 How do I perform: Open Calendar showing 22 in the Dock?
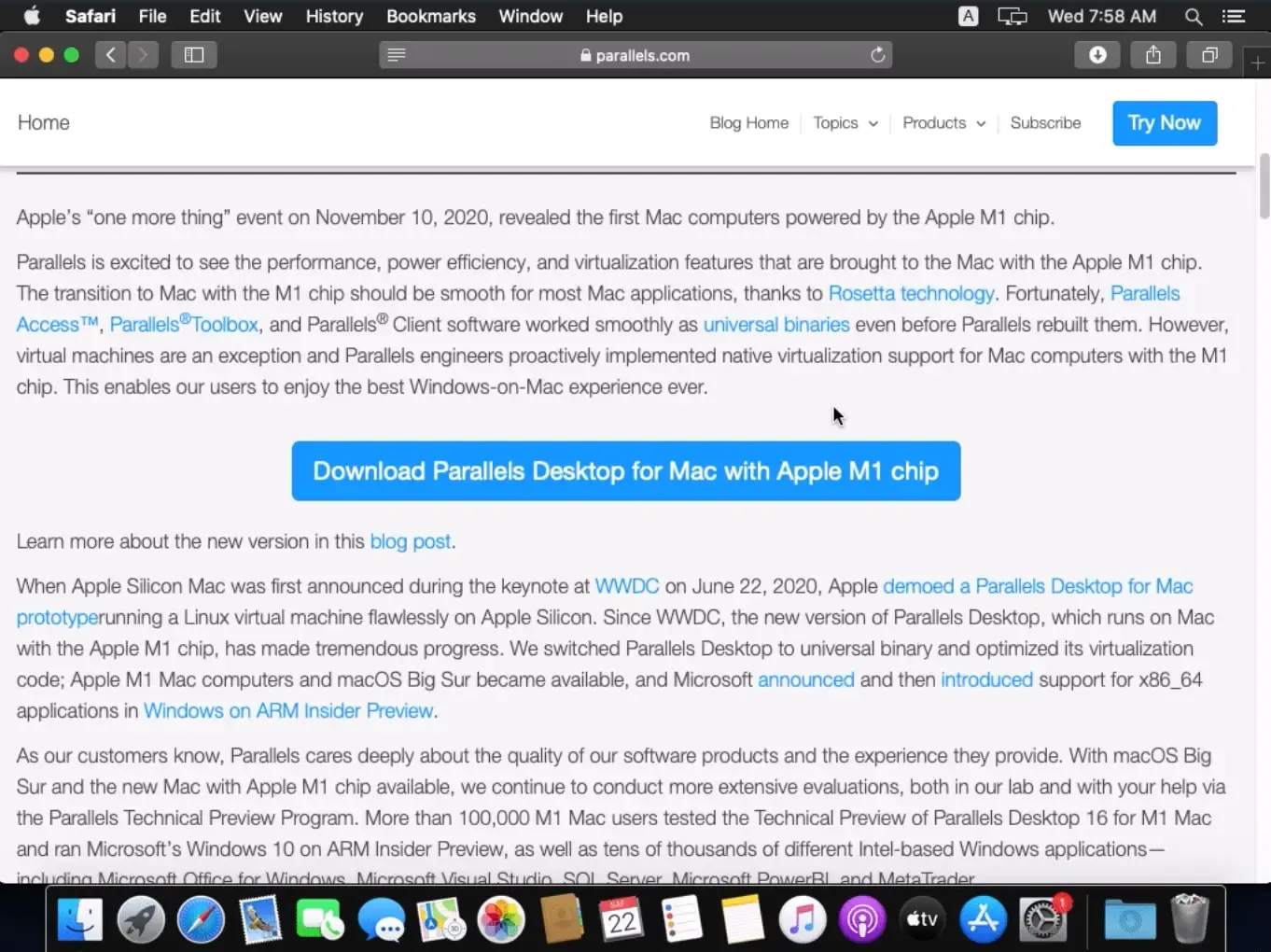(622, 919)
